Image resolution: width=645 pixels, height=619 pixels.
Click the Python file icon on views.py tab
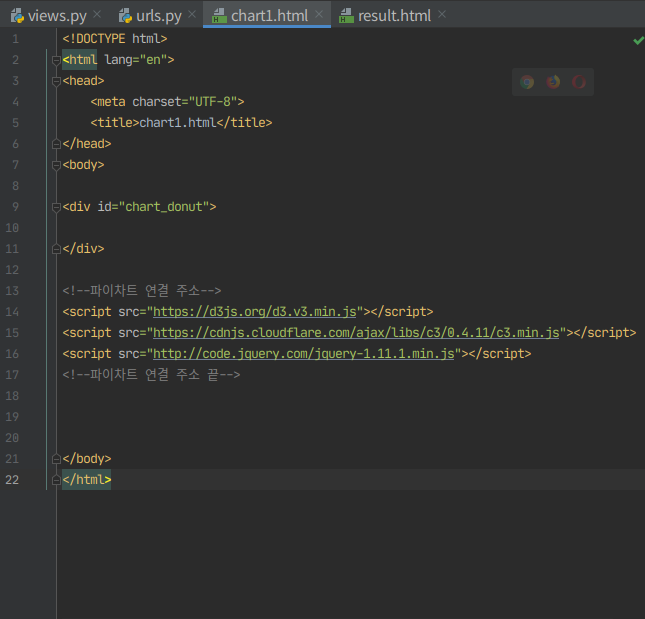(x=17, y=16)
